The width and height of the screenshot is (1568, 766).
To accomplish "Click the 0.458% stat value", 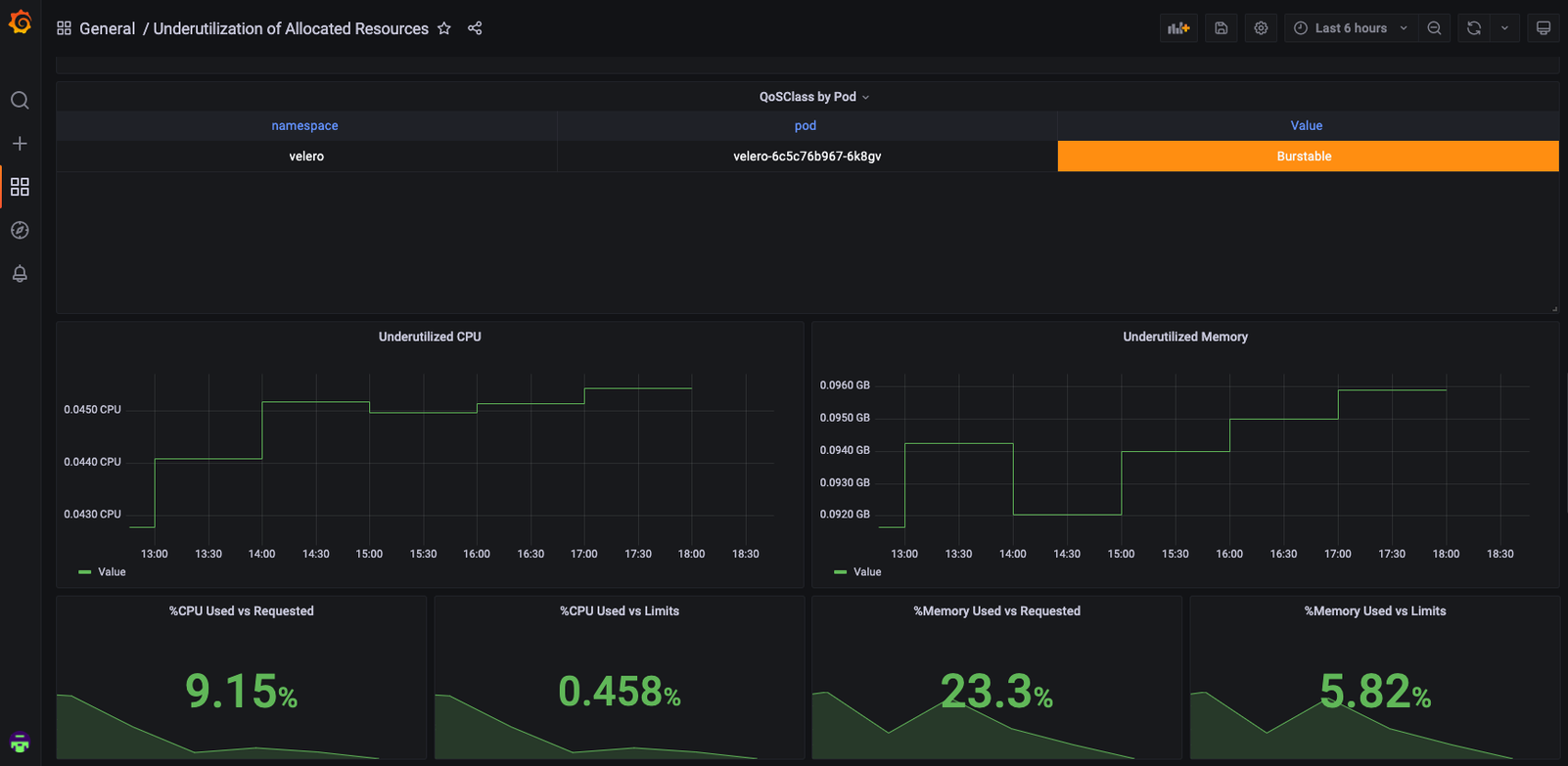I will (x=620, y=692).
